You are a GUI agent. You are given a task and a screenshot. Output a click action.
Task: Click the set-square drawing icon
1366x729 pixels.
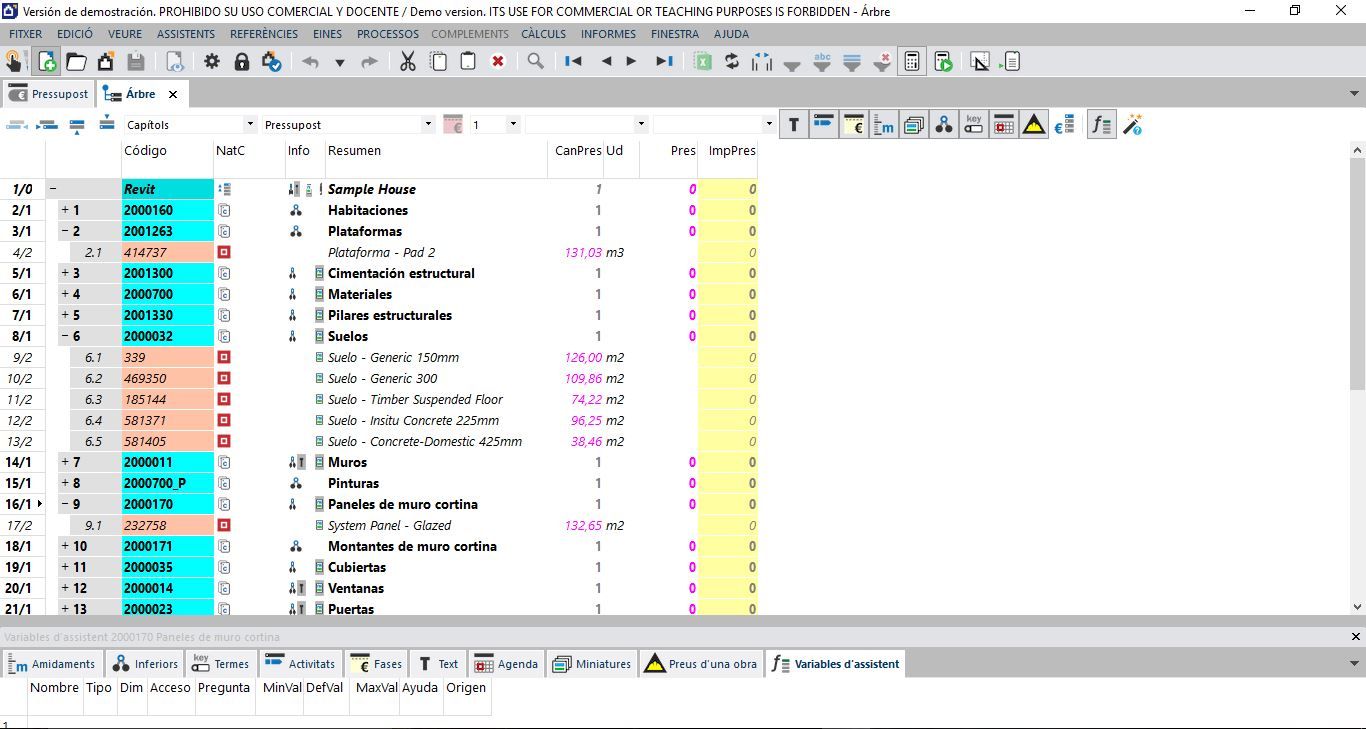point(979,62)
